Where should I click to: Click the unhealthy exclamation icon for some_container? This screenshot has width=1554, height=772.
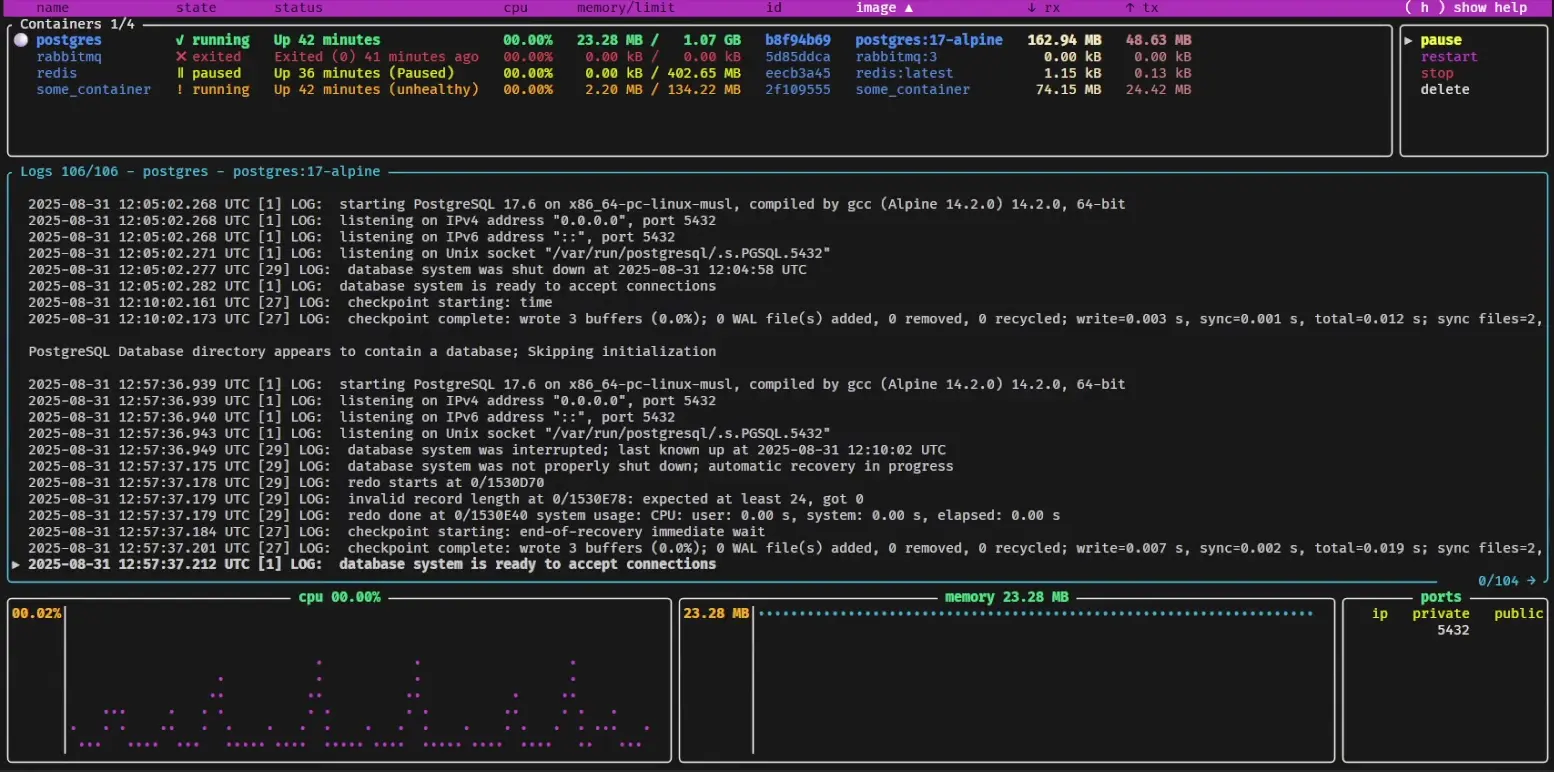click(180, 89)
